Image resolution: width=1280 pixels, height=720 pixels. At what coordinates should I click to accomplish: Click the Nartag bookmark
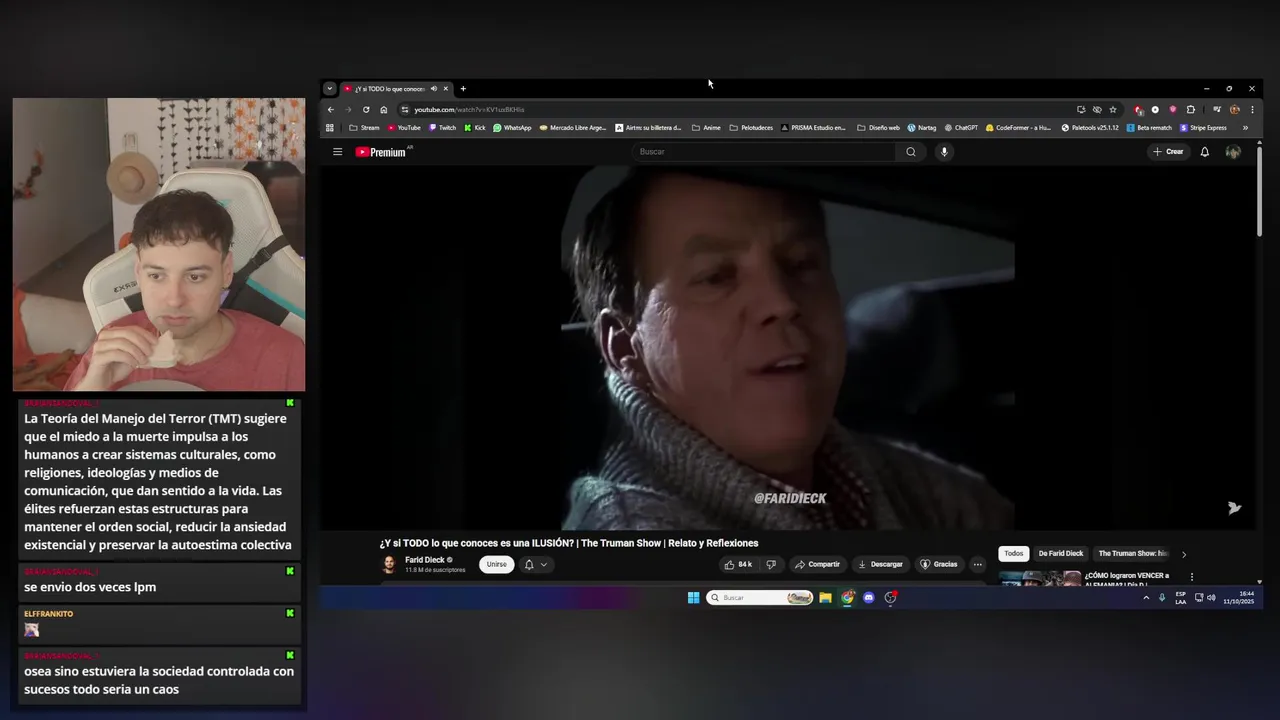coord(922,128)
